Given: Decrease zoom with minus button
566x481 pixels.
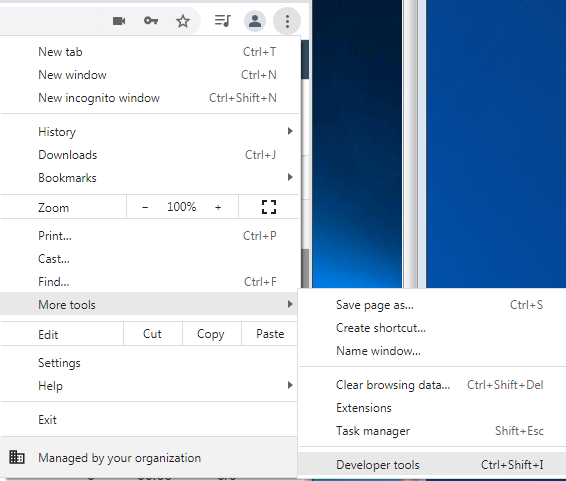Looking at the screenshot, I should (145, 207).
